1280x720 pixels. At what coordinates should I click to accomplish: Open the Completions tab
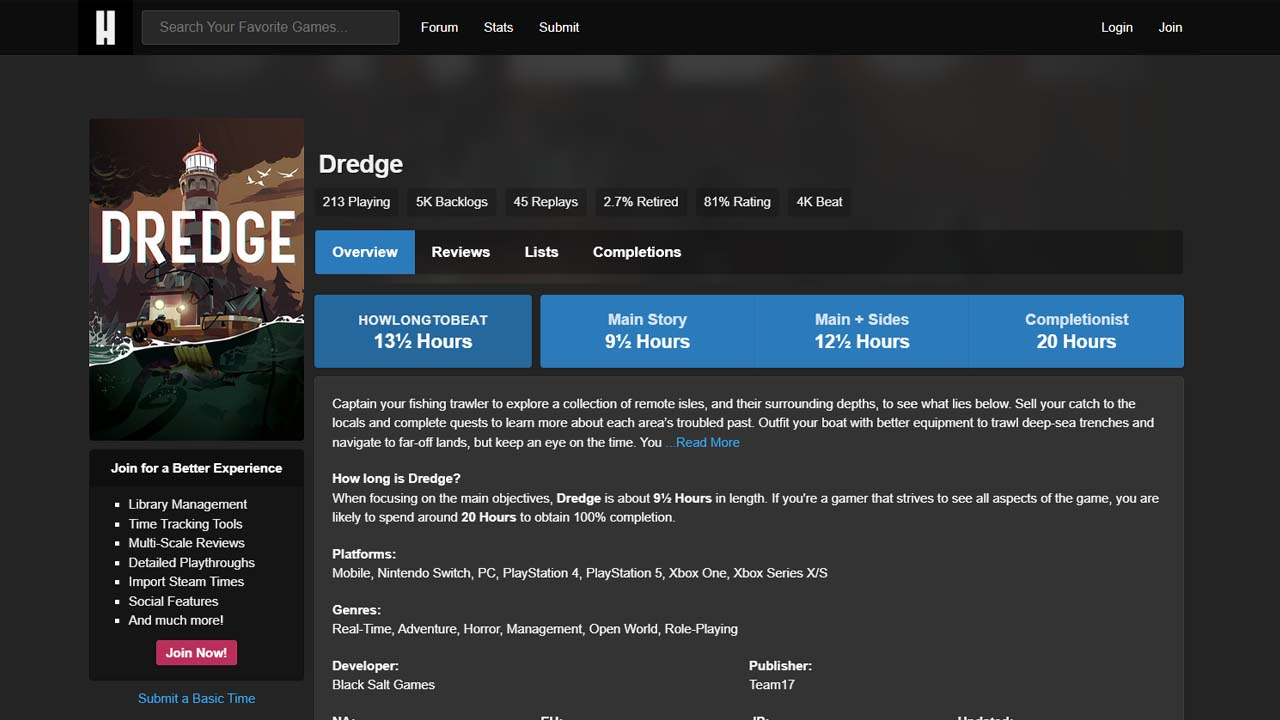coord(636,252)
